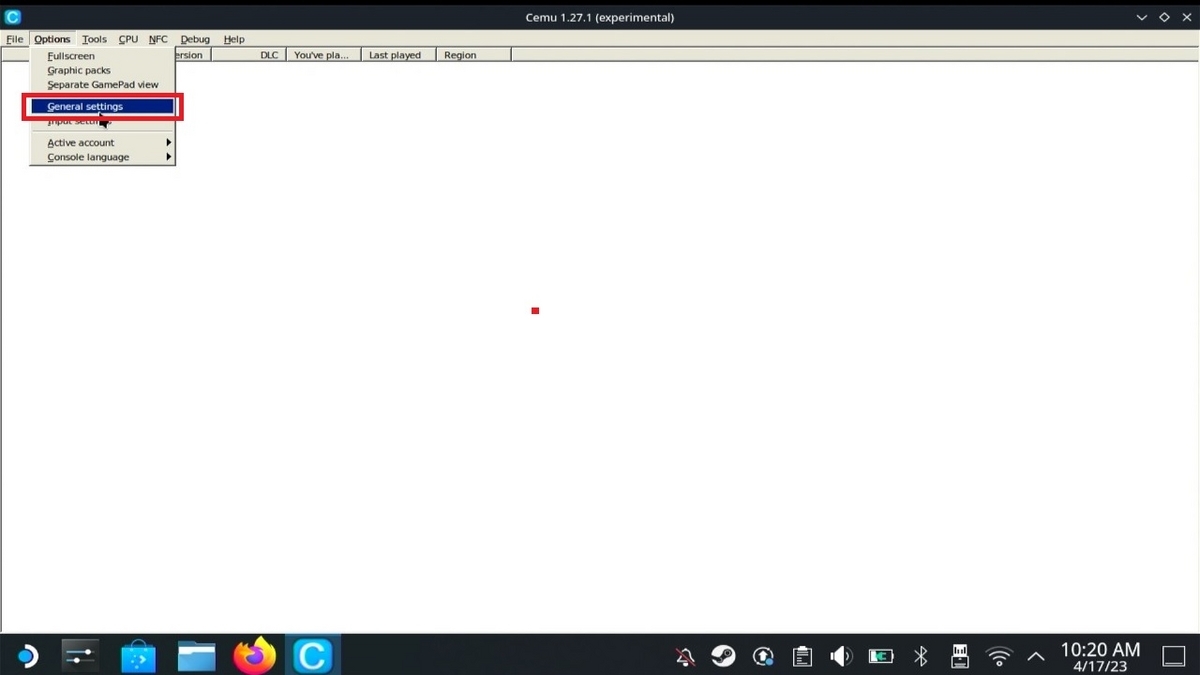Sort by the You've played column
The width and height of the screenshot is (1200, 675).
[x=323, y=55]
